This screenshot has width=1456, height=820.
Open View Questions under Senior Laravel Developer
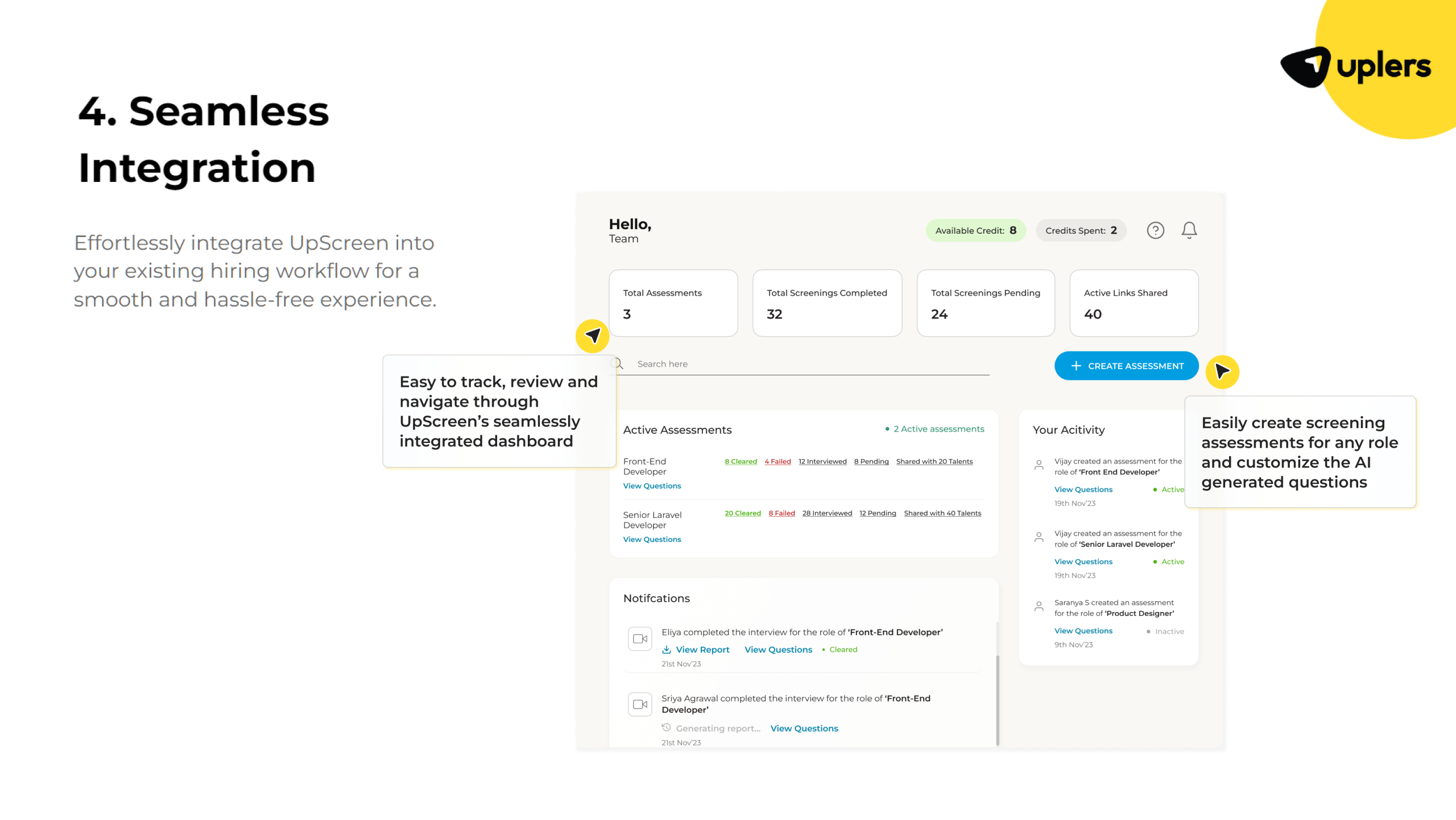[x=652, y=539]
